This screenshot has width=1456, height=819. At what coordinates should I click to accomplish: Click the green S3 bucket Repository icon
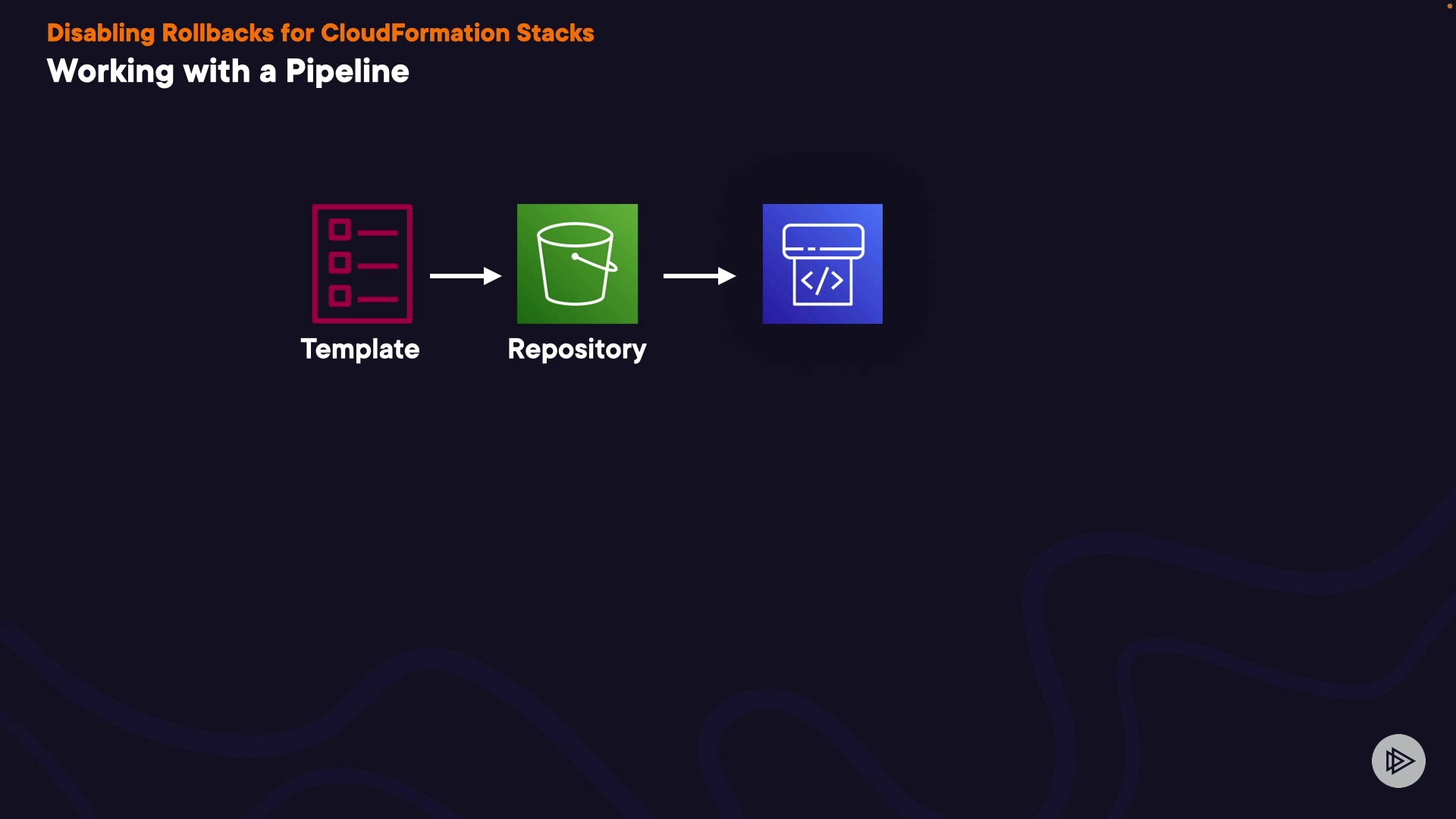click(577, 263)
